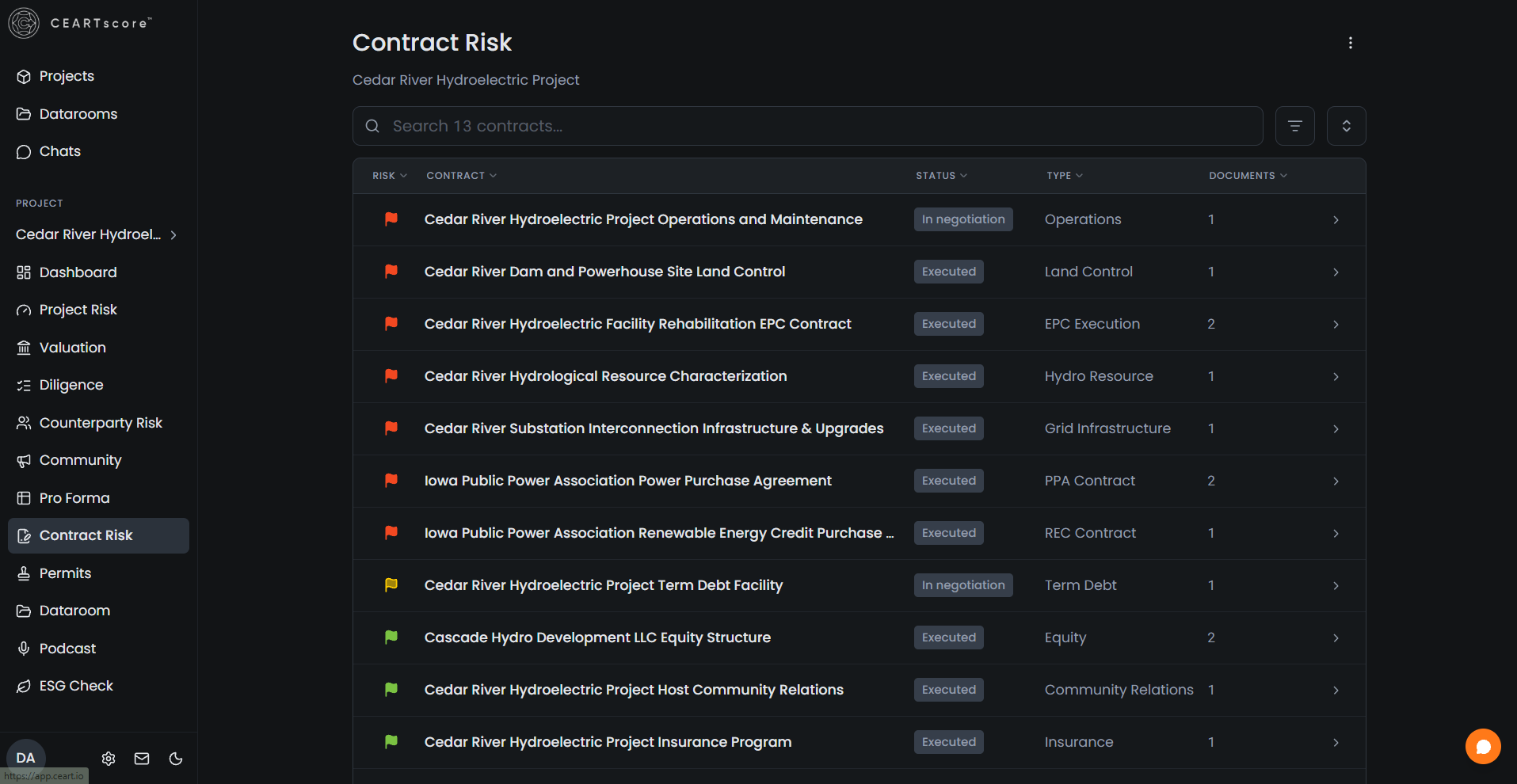Sort by the STATUS column header
The image size is (1517, 784).
pyautogui.click(x=942, y=176)
